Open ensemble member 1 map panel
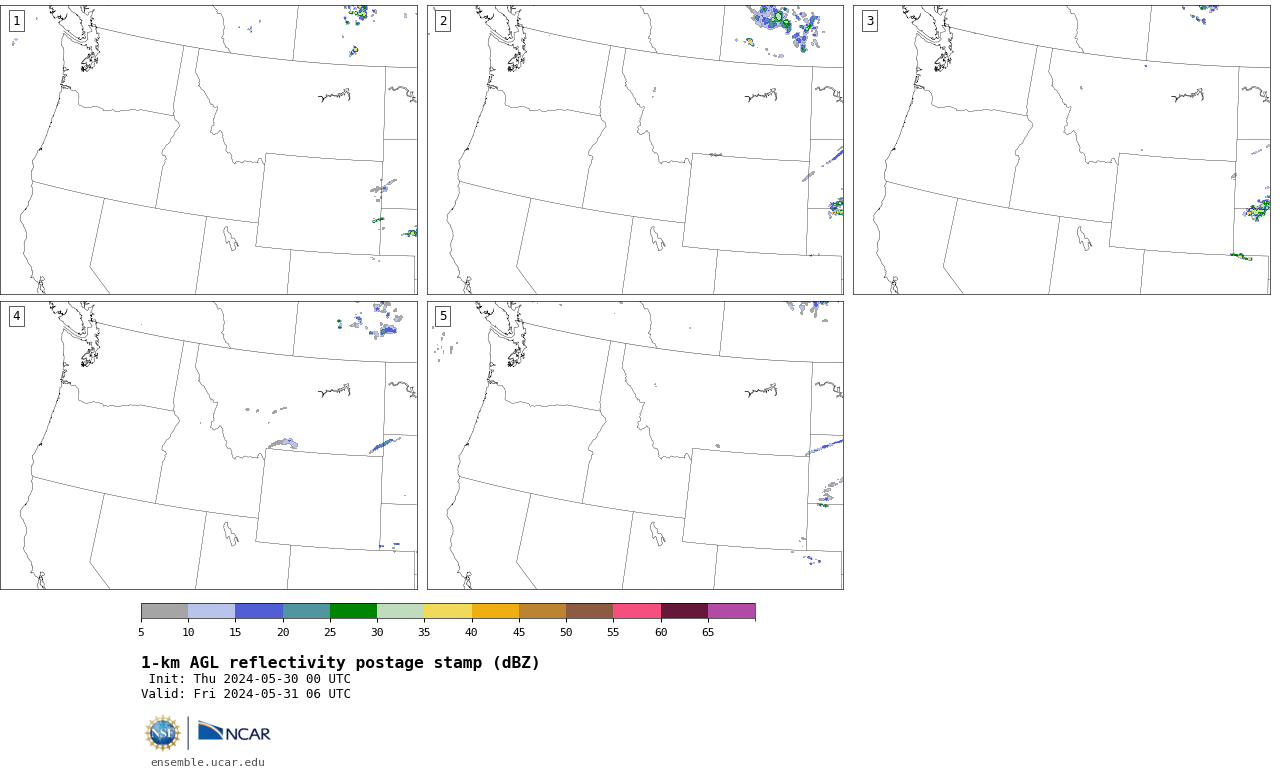 click(209, 150)
